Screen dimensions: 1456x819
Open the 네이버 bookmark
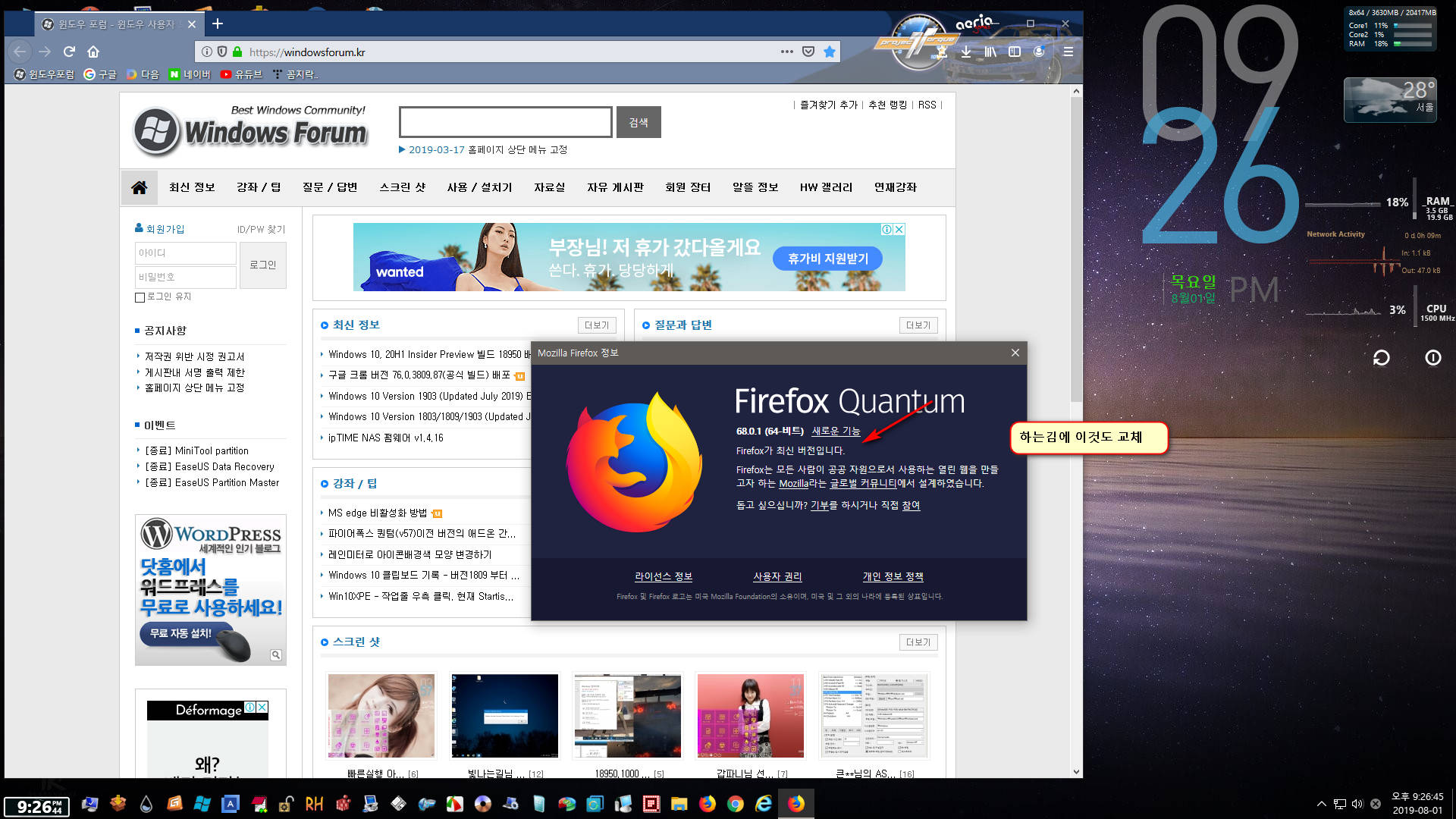tap(190, 74)
